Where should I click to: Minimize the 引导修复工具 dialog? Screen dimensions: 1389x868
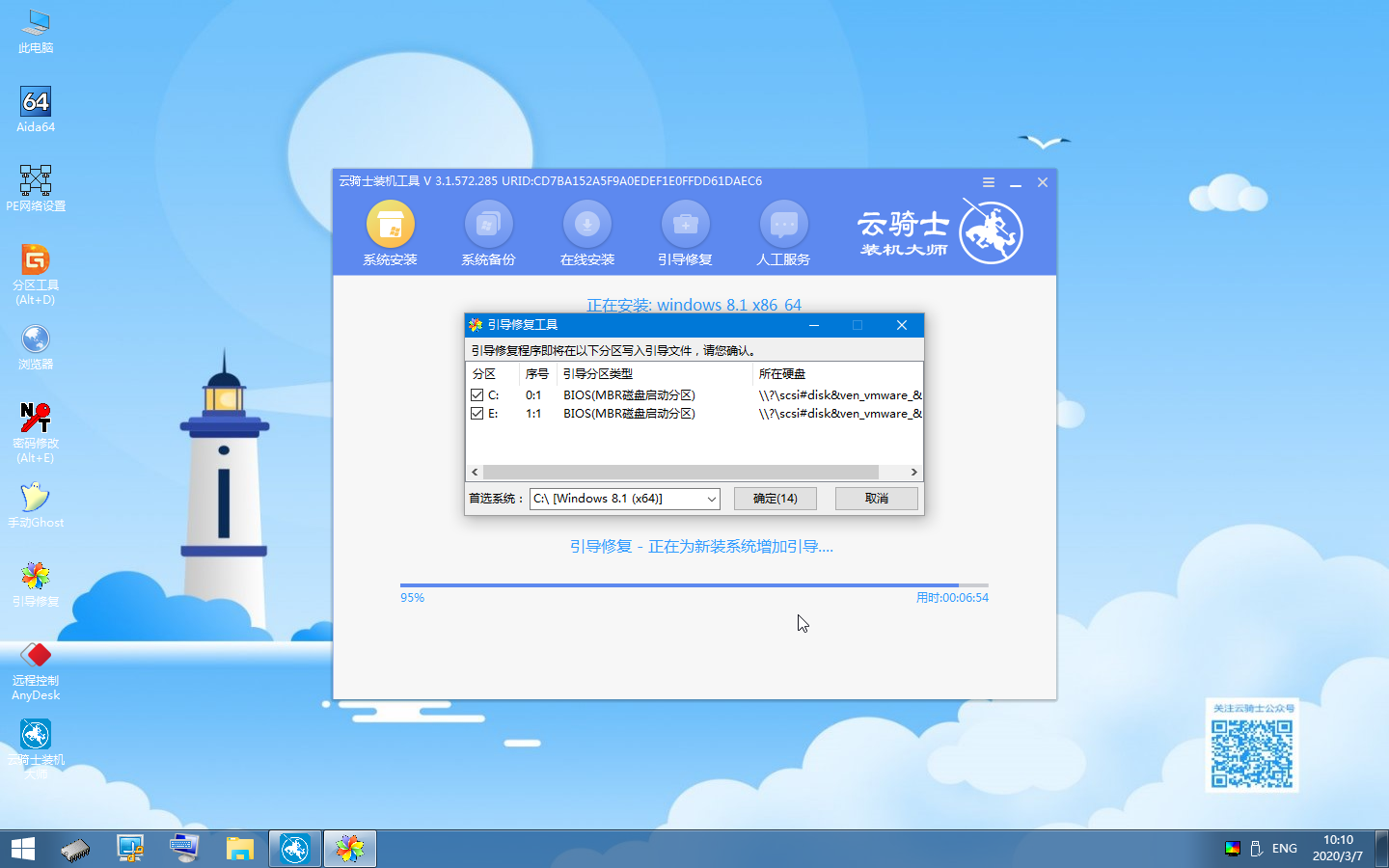(814, 325)
